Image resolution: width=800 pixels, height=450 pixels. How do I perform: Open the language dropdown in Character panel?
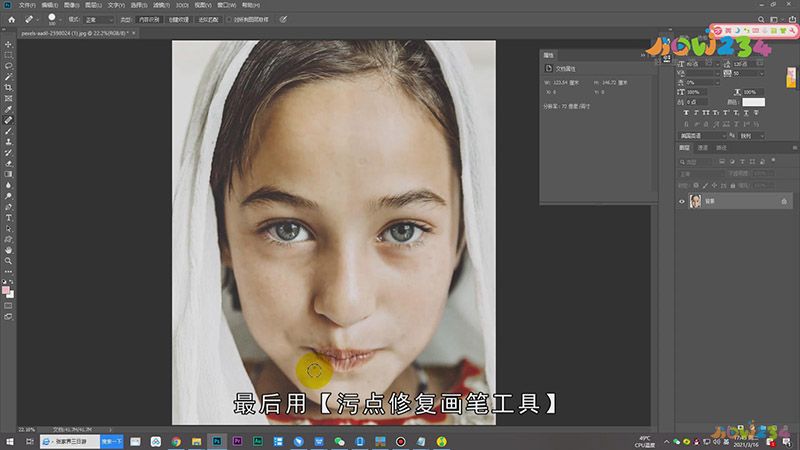click(x=703, y=136)
